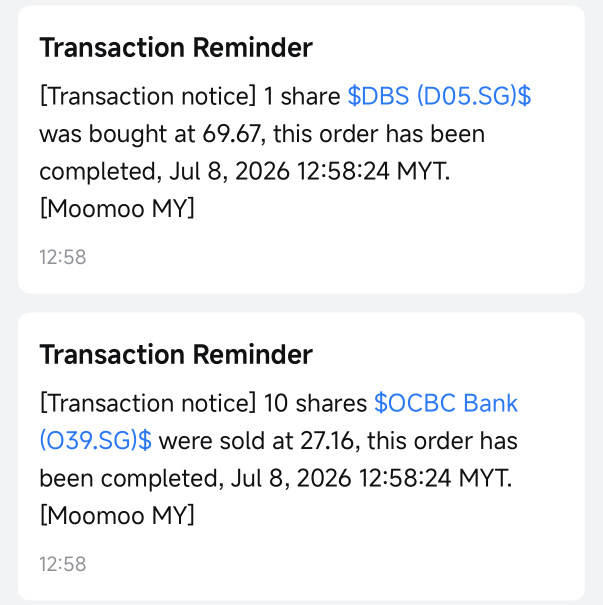Screen dimensions: 603x605
Task: Tap the 12:58 timestamp on DBS card
Action: (x=62, y=257)
